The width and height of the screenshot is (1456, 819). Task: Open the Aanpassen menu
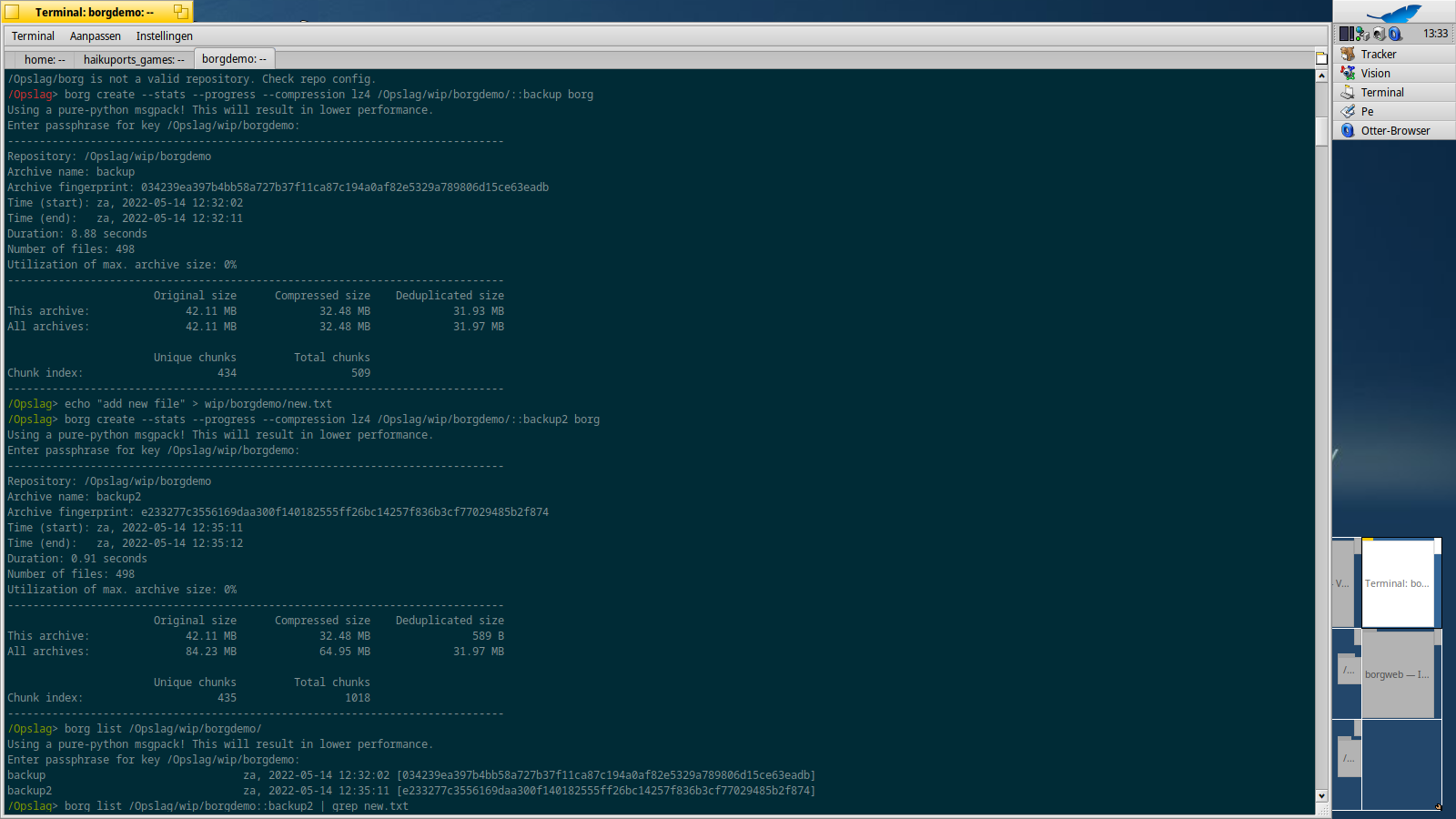96,36
